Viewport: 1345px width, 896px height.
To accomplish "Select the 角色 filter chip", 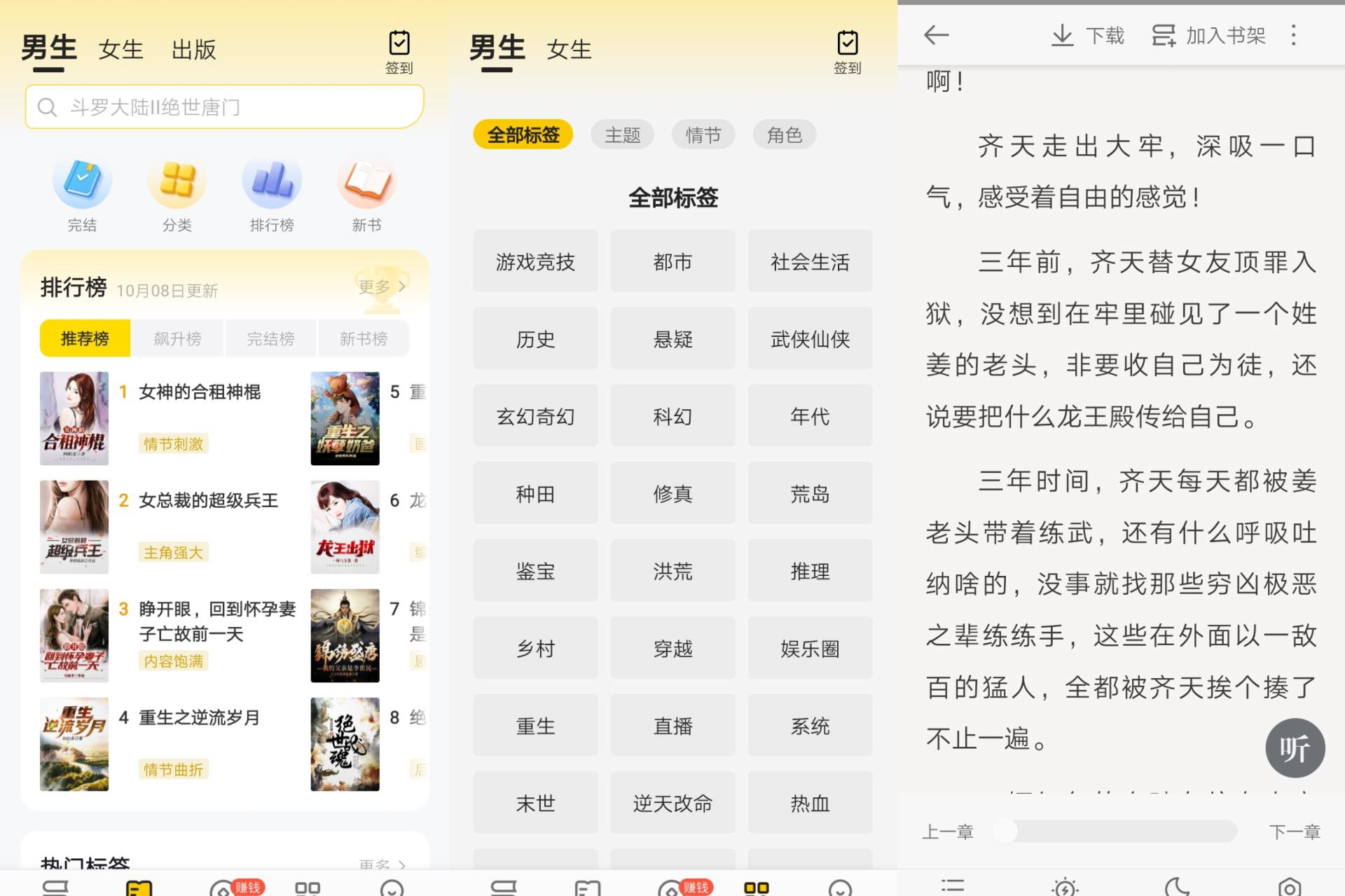I will tap(784, 135).
